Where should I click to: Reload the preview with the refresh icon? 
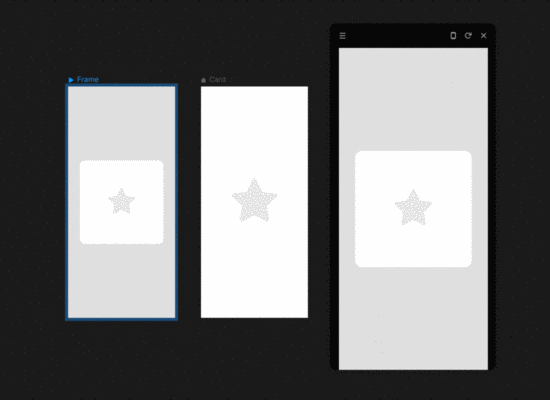[x=468, y=35]
